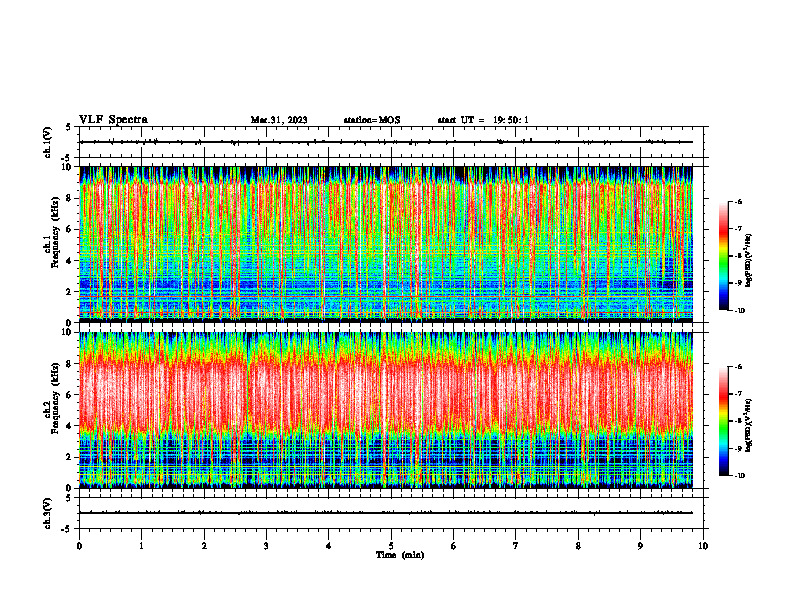The image size is (792, 612).
Task: Select the date label "Mar.31, 2023"
Action: 279,120
